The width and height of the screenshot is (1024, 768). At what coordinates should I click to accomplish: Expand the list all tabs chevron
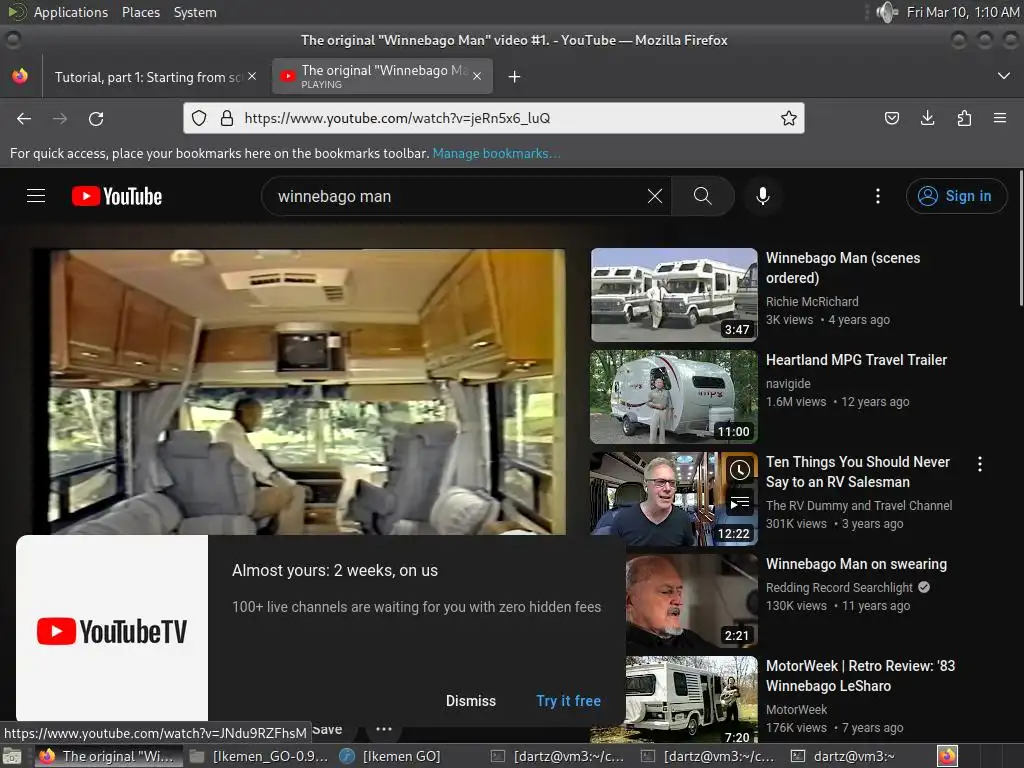1004,76
